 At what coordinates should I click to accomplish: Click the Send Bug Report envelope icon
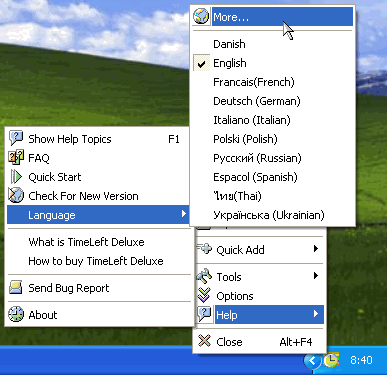pos(16,287)
